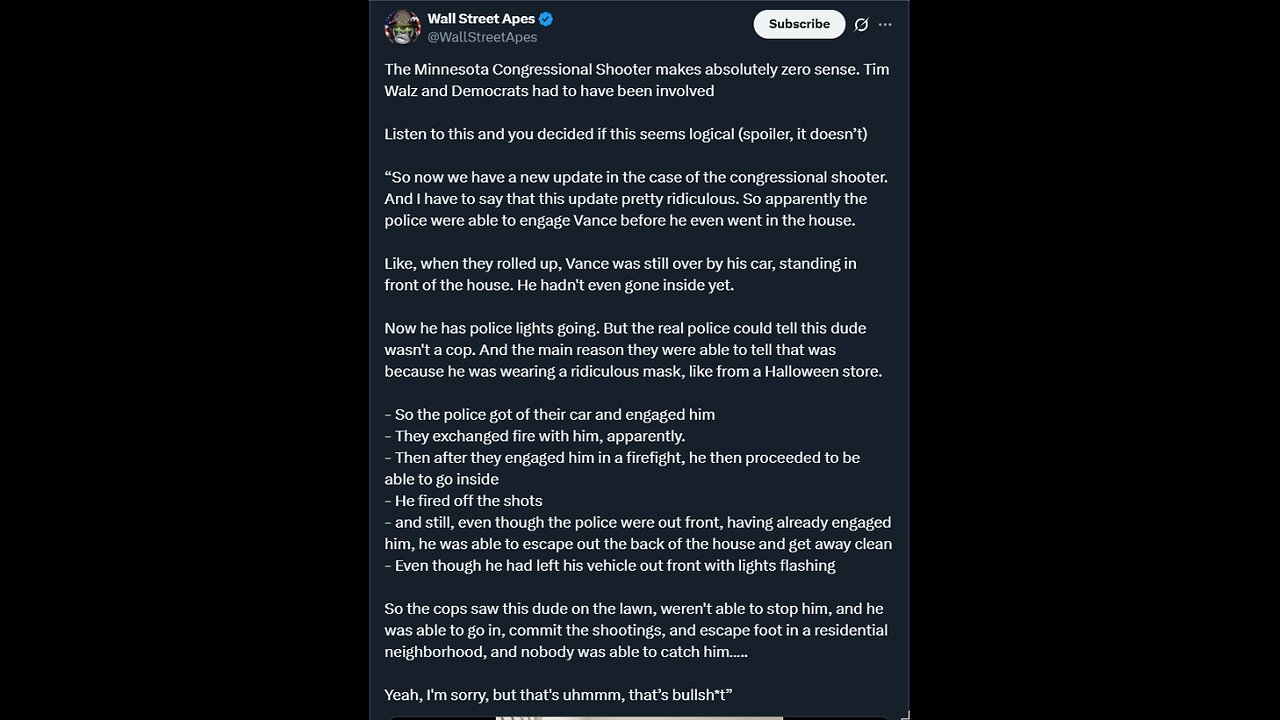1280x720 pixels.
Task: Click the Wall Street Apes profile avatar
Action: 402,27
